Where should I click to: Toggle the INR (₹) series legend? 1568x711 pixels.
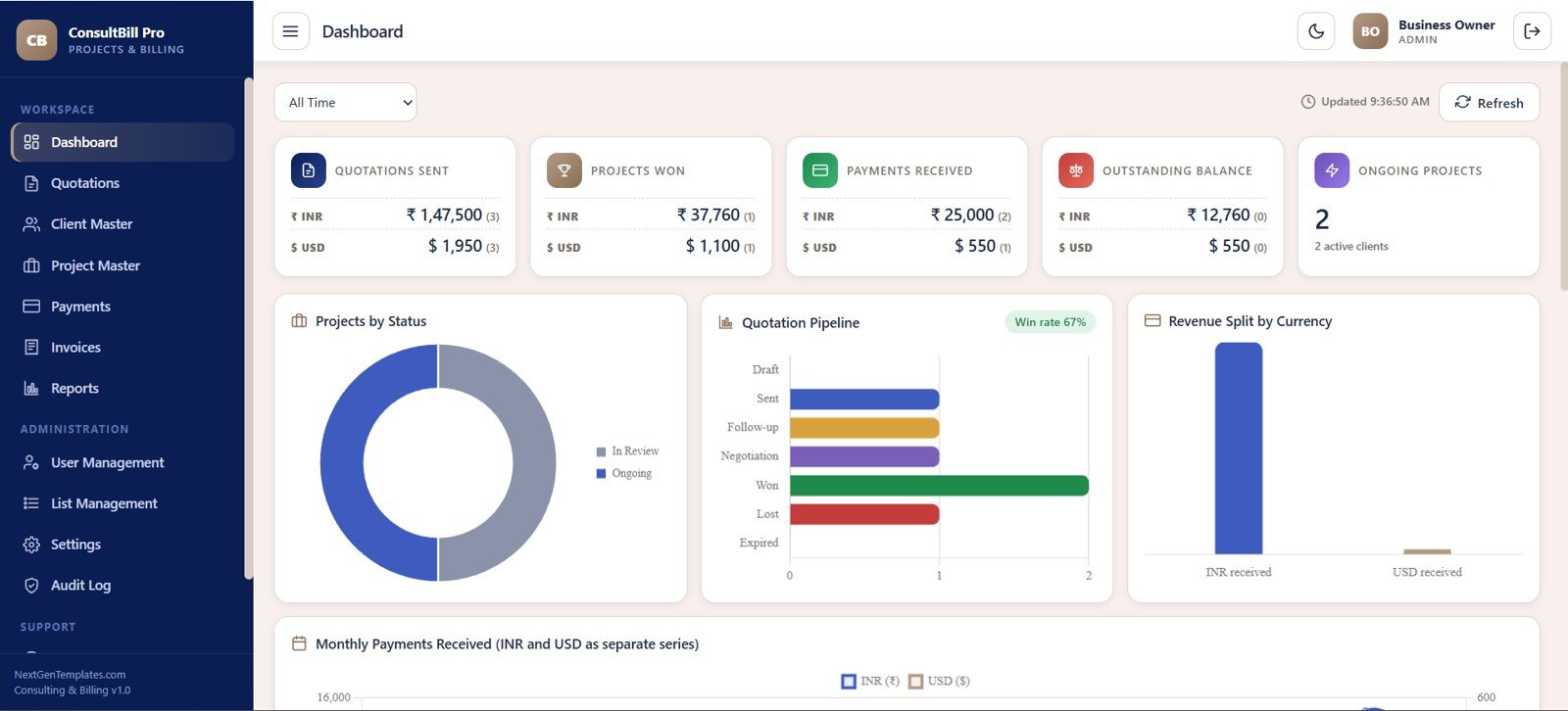pos(870,681)
